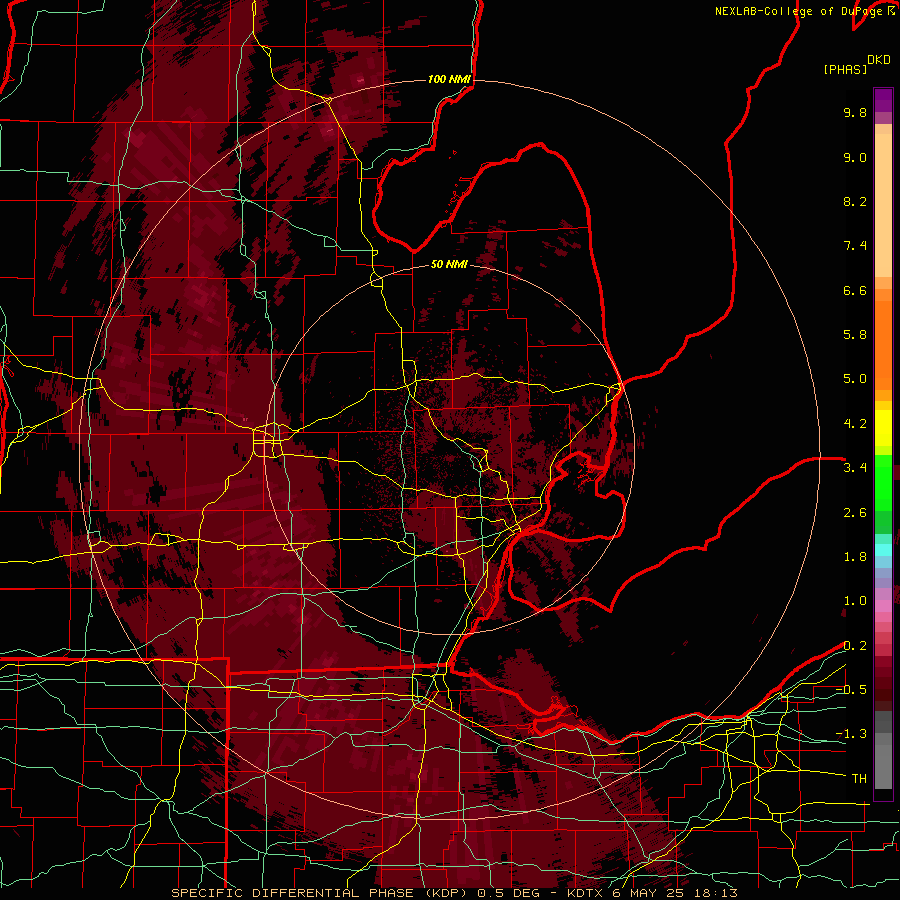Select the 1.8 legend value
The width and height of the screenshot is (900, 900).
(x=855, y=557)
